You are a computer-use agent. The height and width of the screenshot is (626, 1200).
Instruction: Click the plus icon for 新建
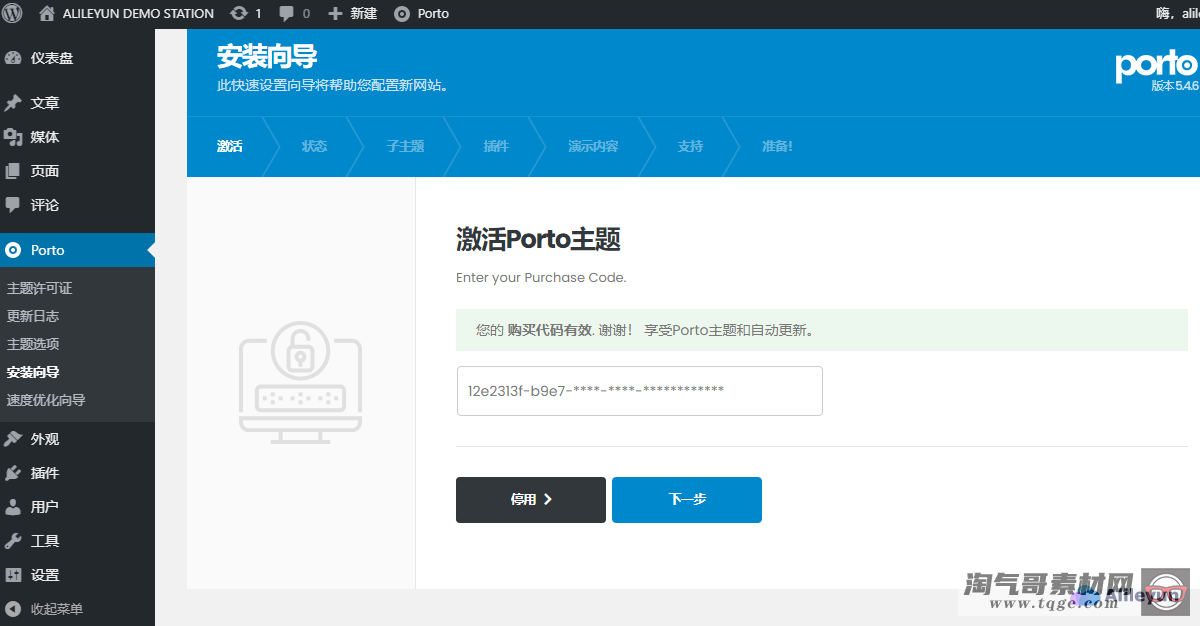pyautogui.click(x=335, y=13)
